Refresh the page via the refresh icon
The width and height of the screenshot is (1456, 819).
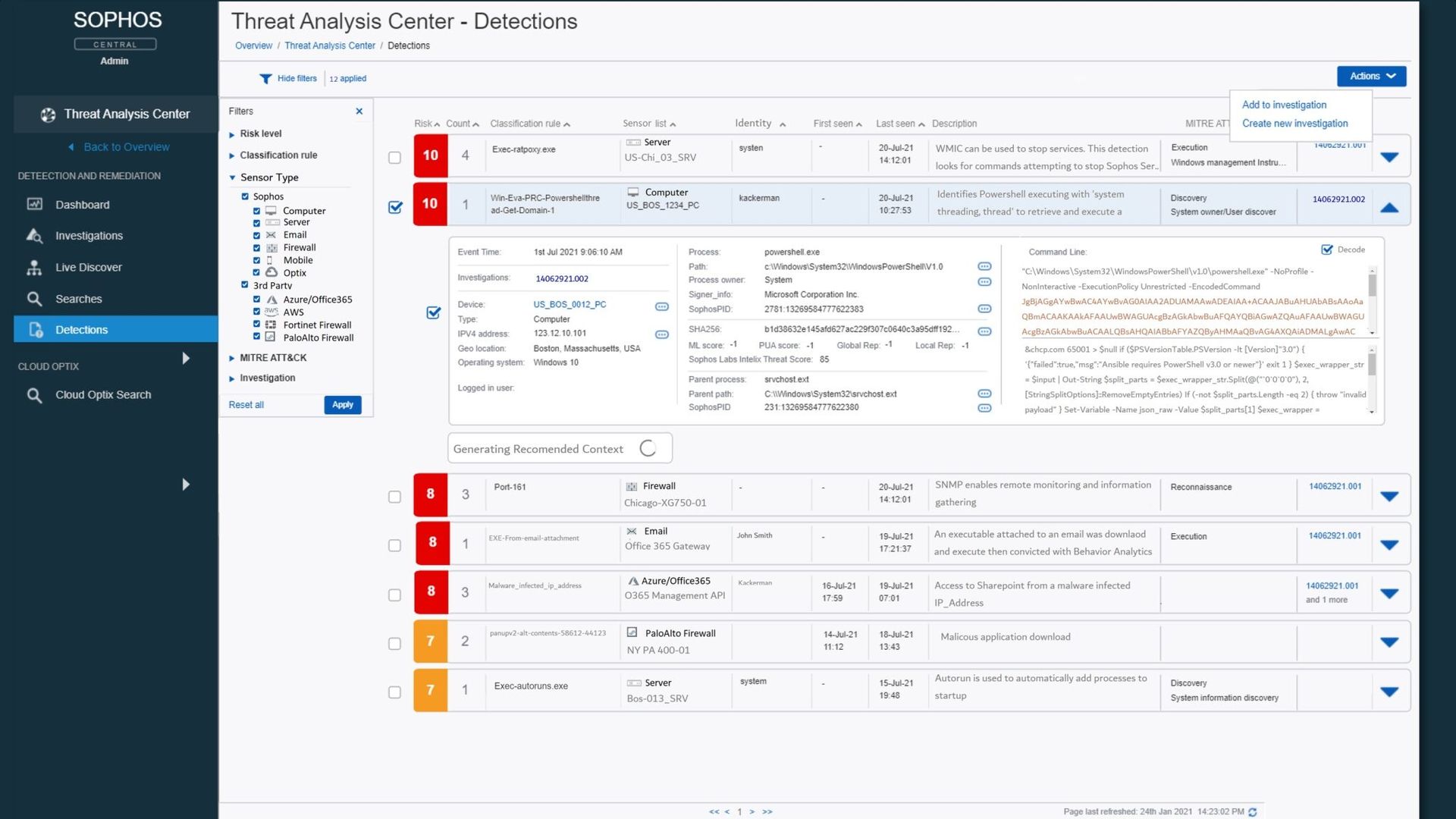point(1253,812)
